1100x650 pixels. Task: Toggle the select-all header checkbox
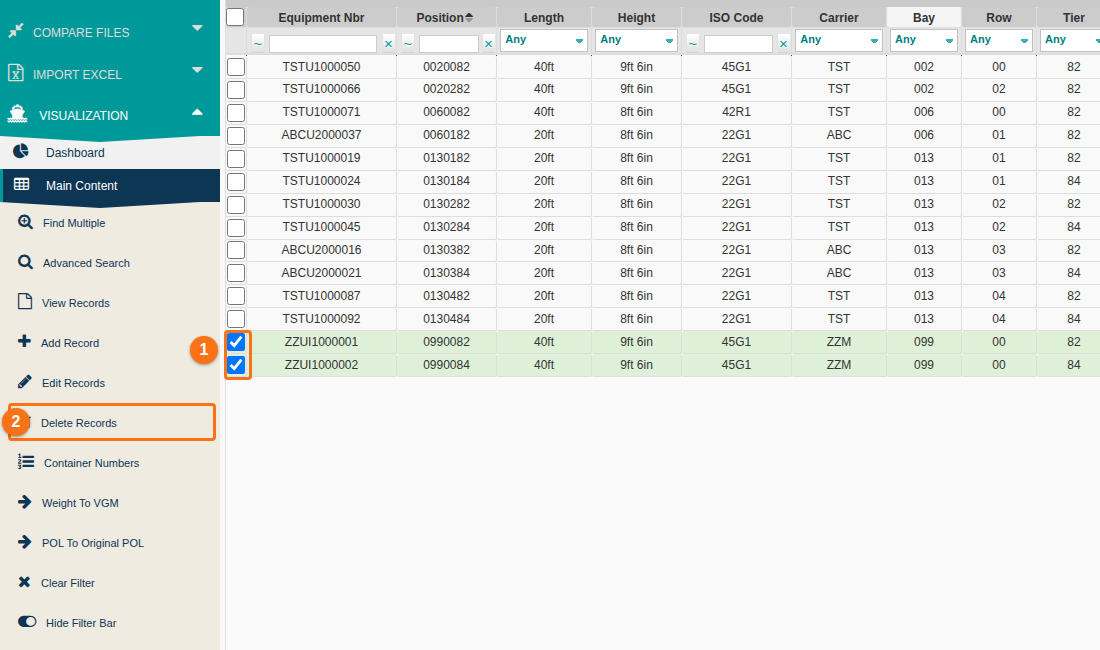pos(235,17)
